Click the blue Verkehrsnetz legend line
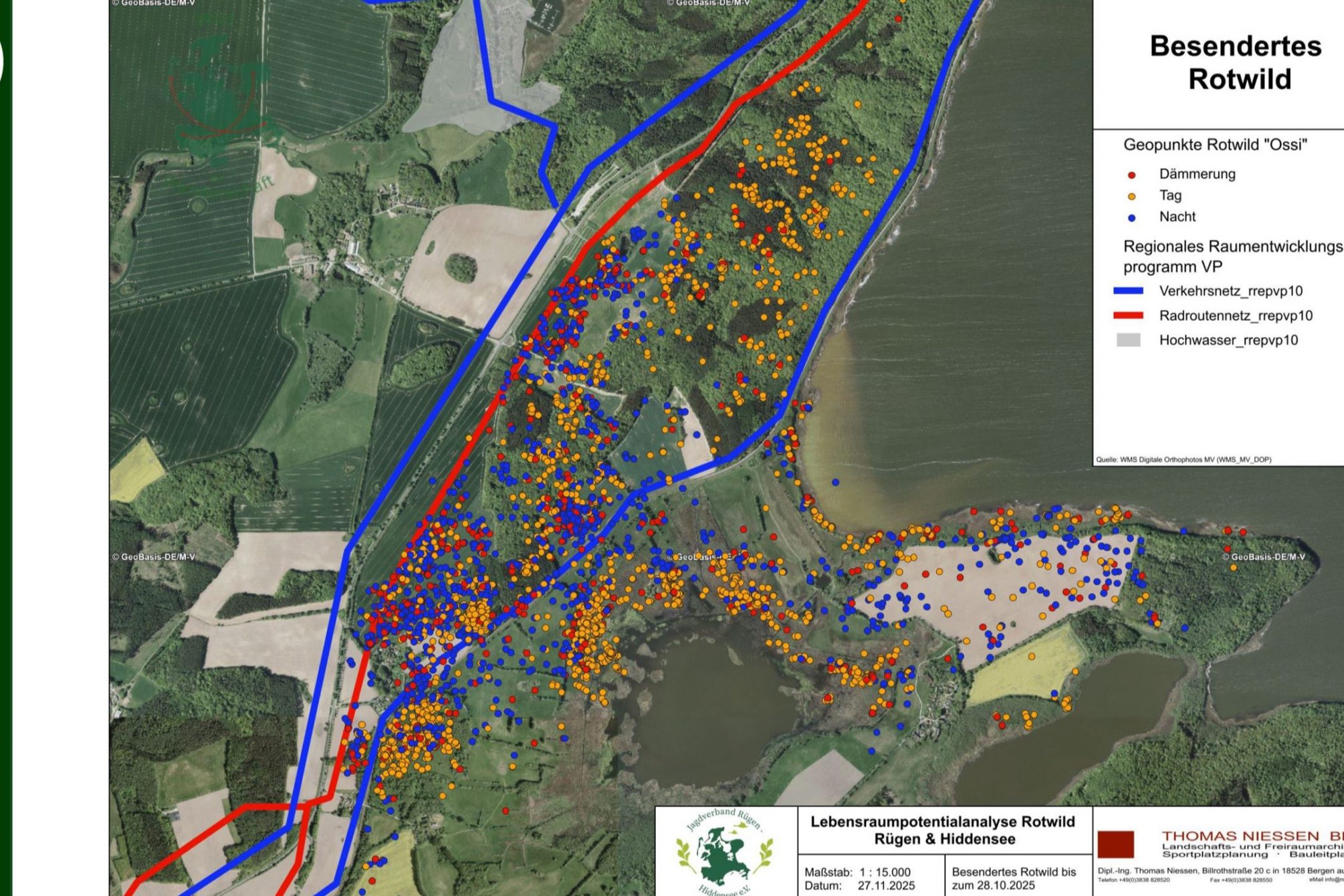This screenshot has height=896, width=1344. 1128,292
